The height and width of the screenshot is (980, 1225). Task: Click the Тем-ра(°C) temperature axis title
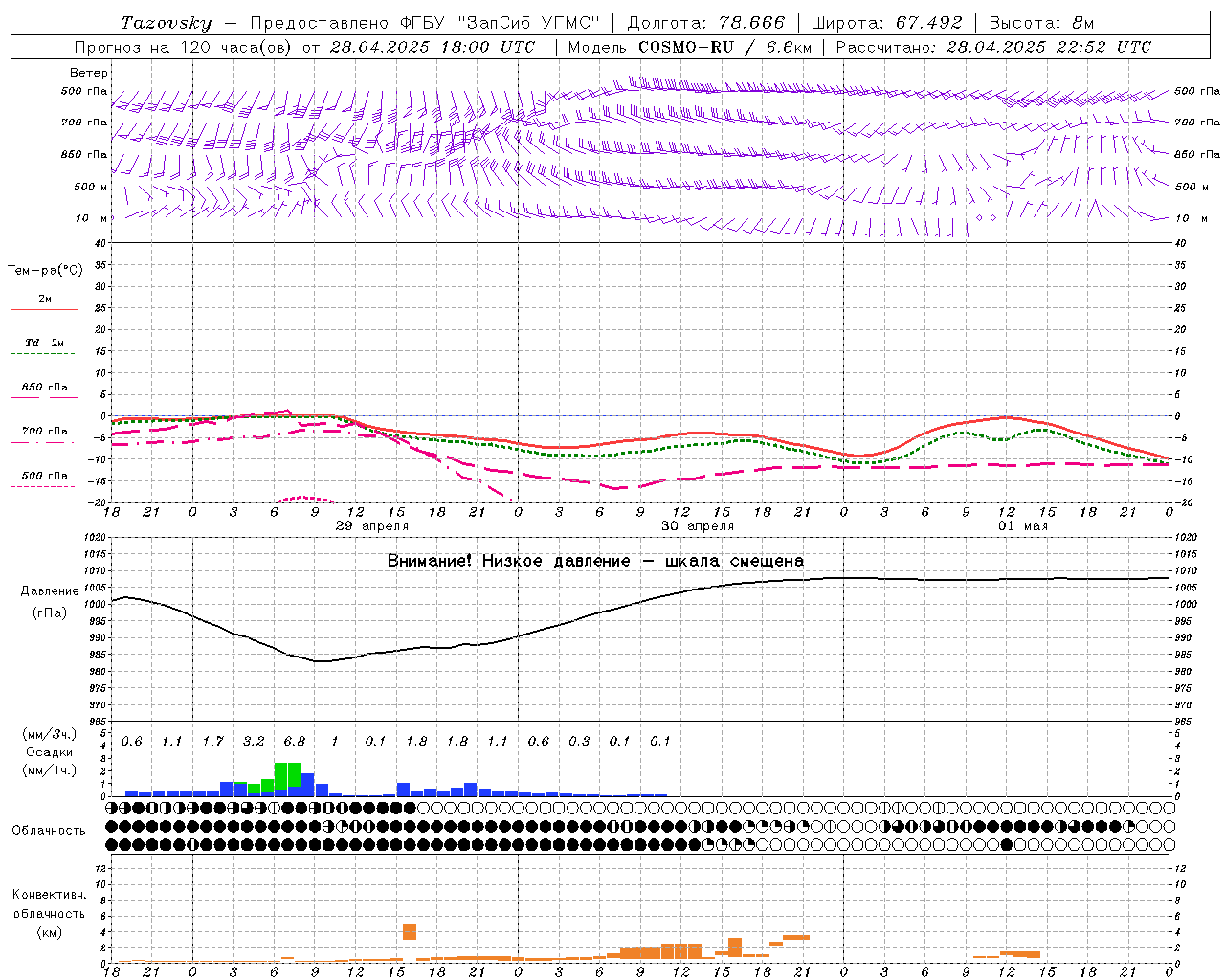coord(45,271)
